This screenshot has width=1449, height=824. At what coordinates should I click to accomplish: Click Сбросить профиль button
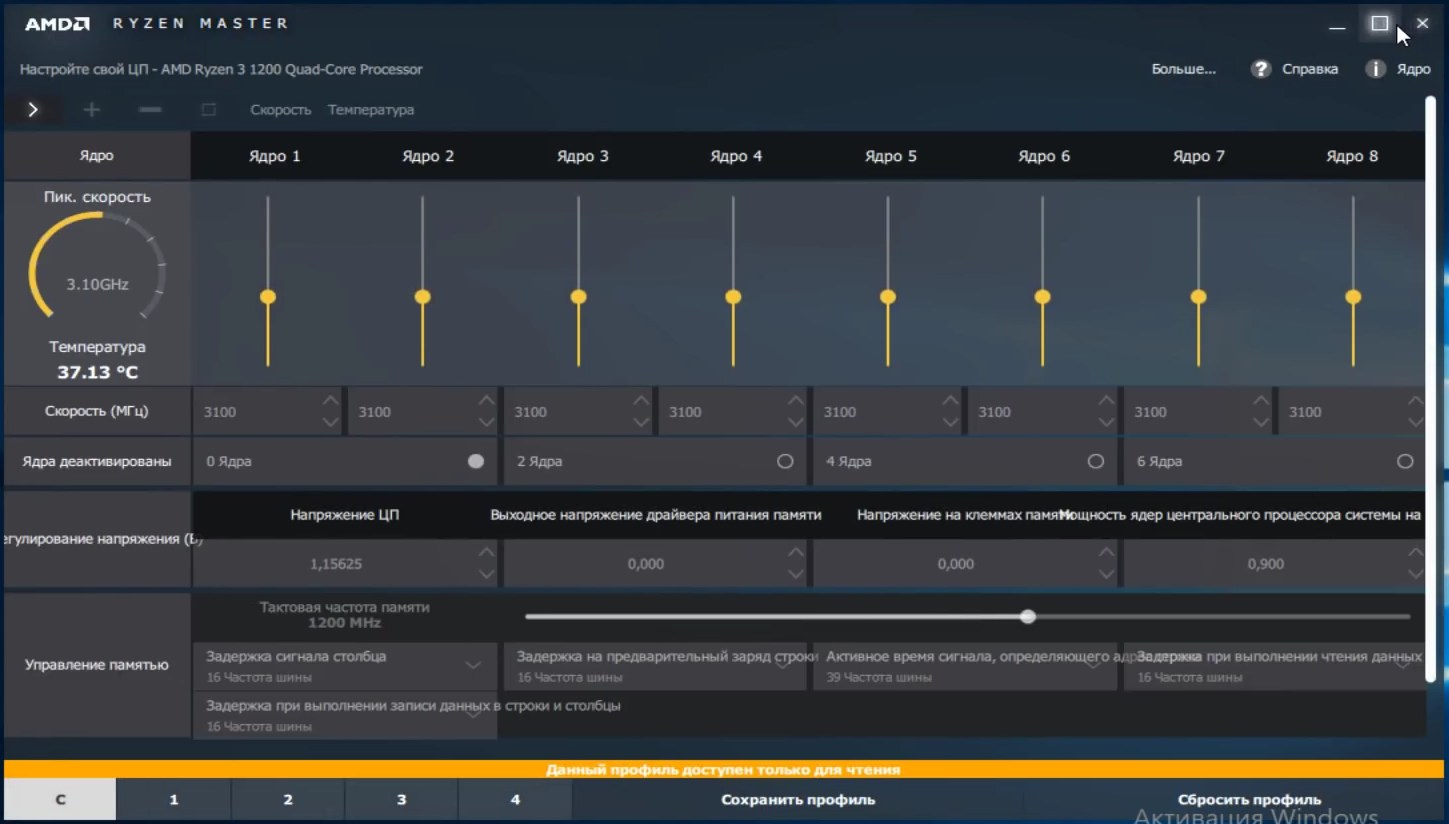click(1249, 799)
